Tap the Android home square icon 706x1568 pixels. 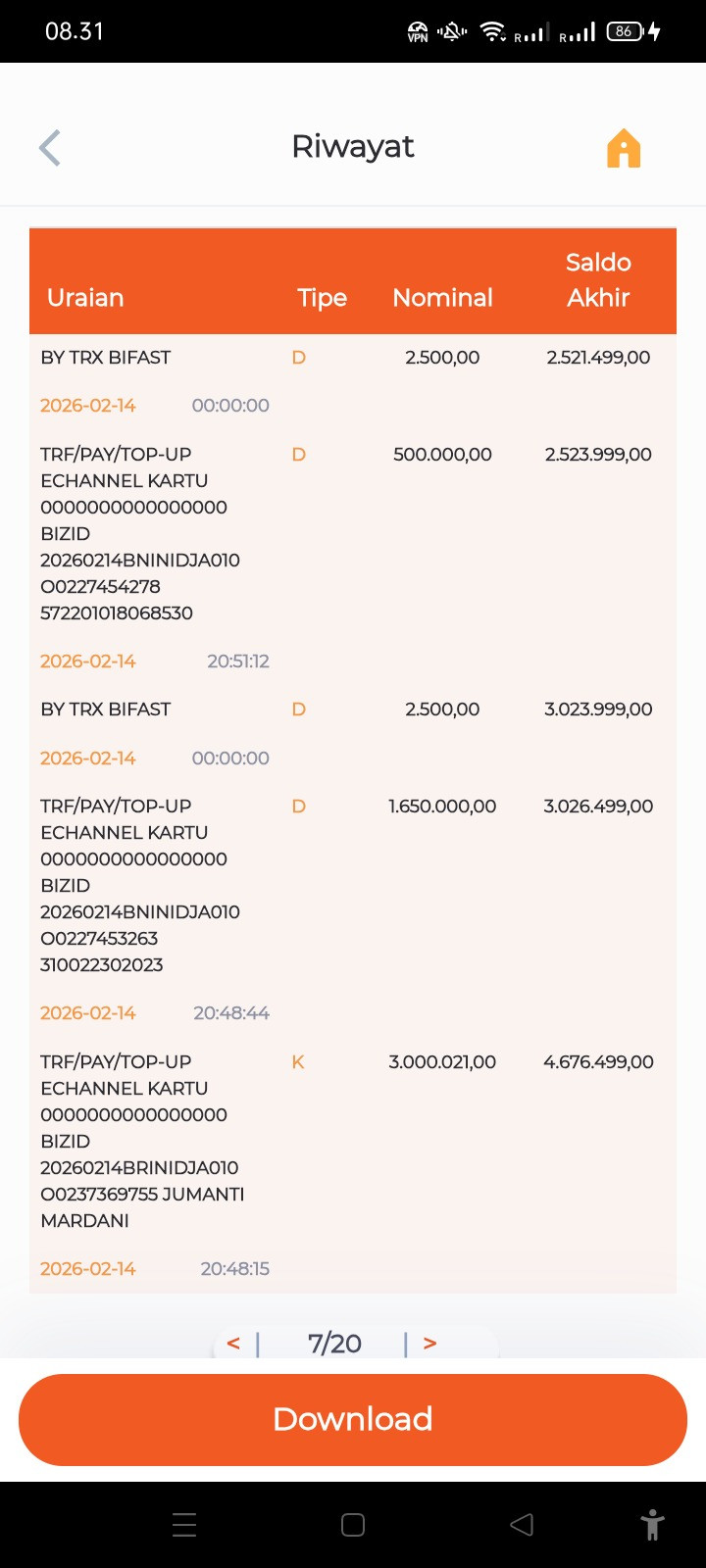click(353, 1525)
